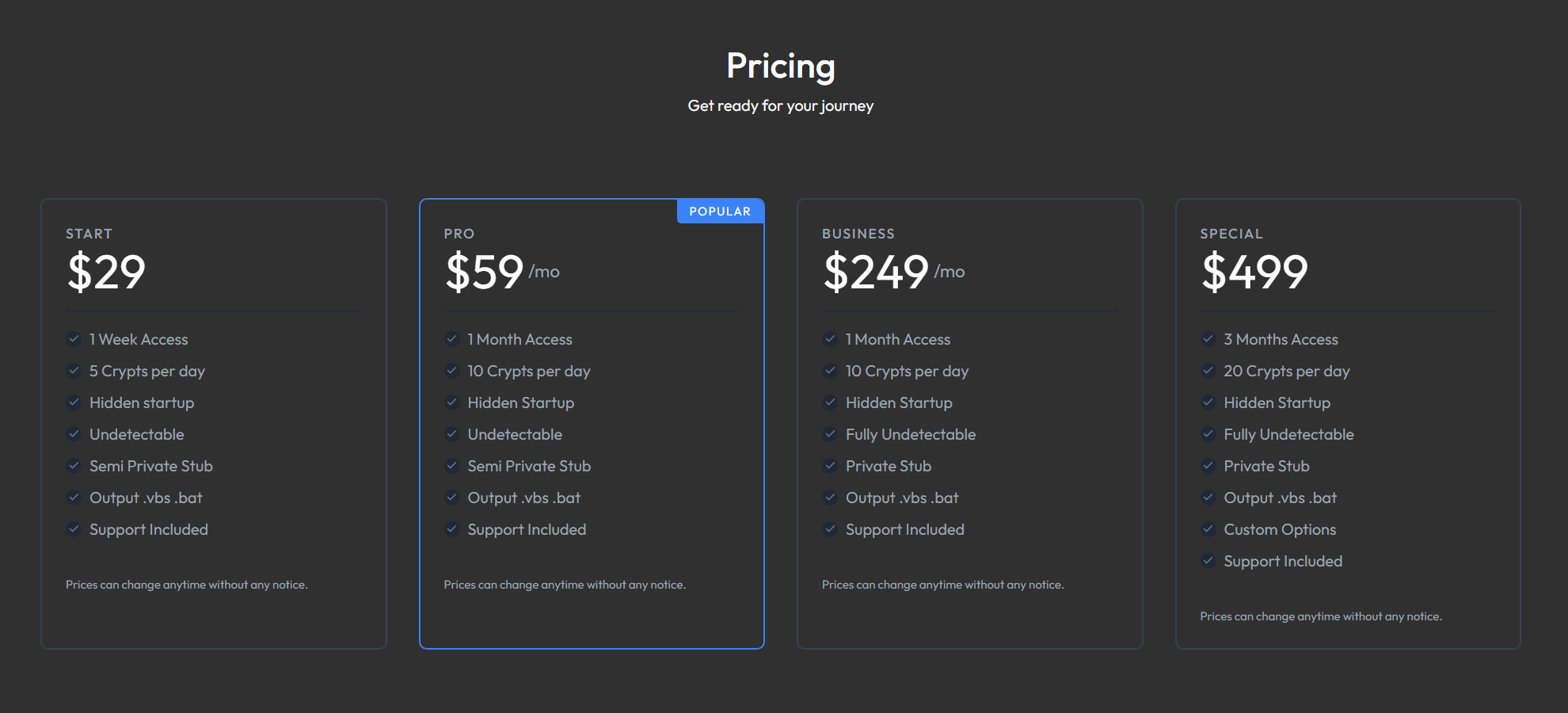1568x713 pixels.
Task: Click the POPULAR badge on Pro plan
Action: click(720, 212)
